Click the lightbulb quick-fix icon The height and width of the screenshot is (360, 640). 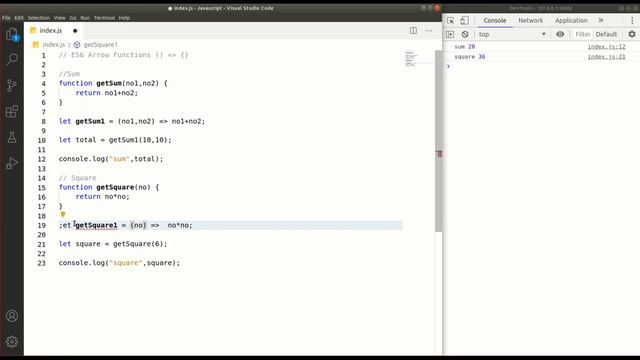[x=63, y=214]
